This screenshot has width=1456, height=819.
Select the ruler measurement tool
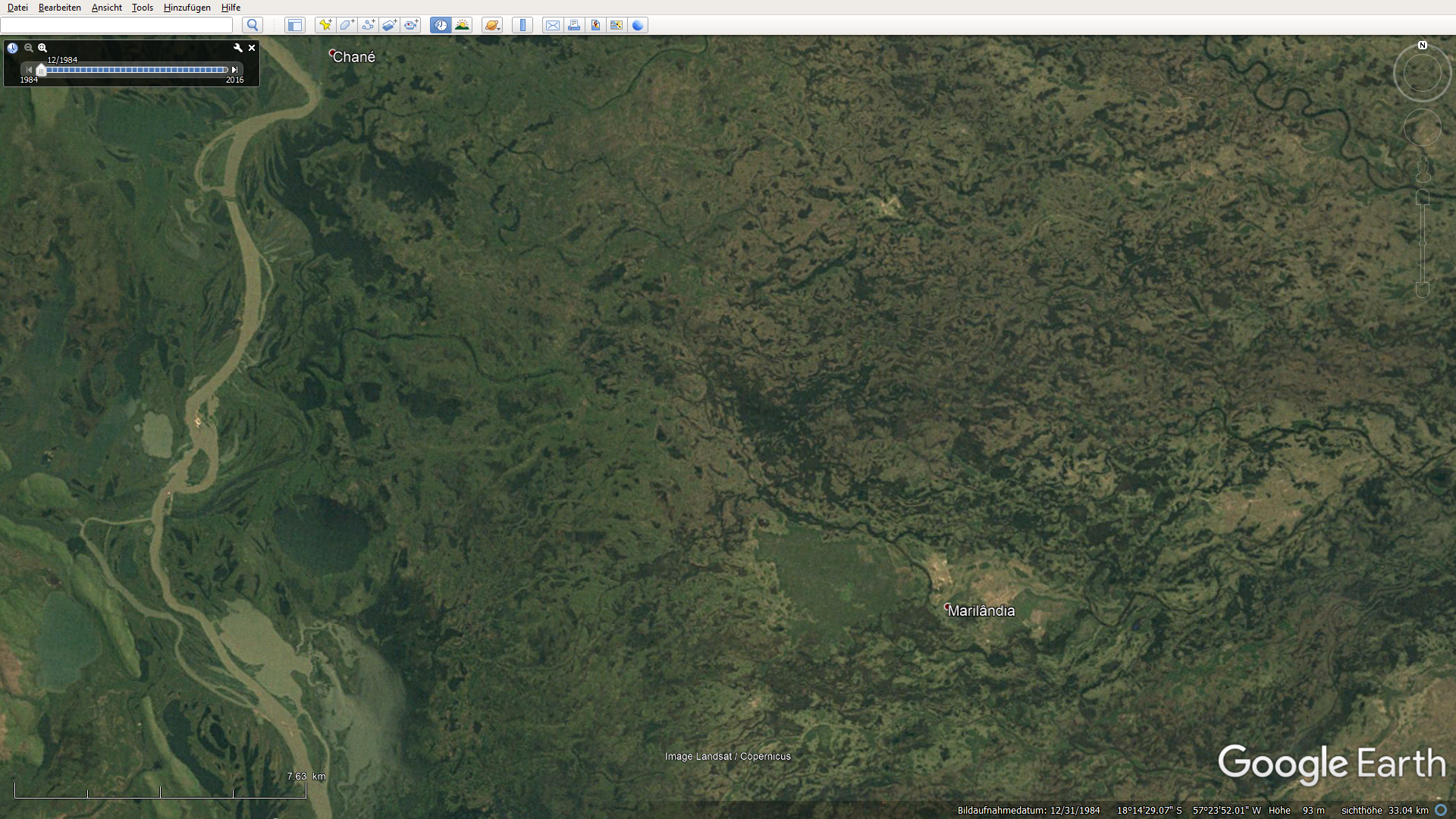[x=522, y=25]
